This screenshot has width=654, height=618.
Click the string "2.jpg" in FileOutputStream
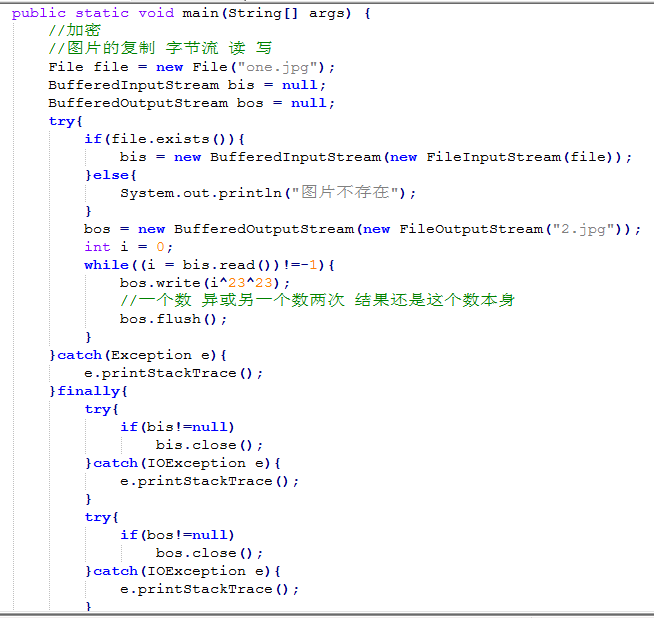584,229
